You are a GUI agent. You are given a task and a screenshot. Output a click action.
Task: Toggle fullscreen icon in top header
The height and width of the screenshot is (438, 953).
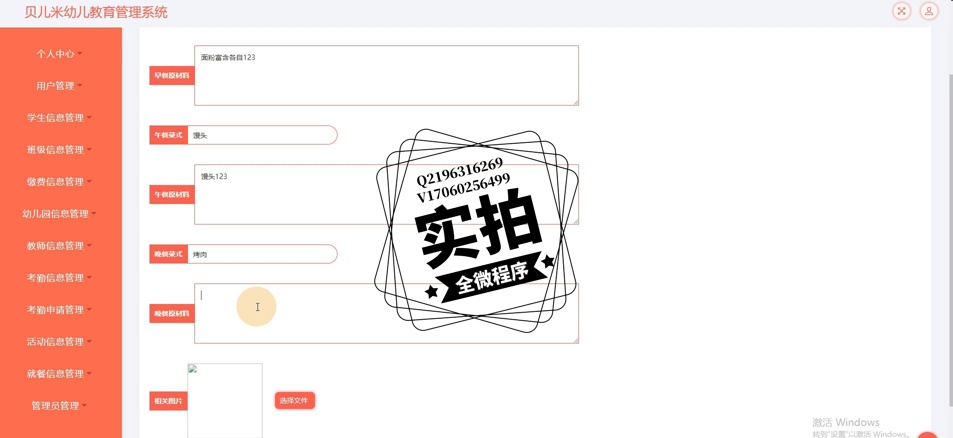(901, 11)
